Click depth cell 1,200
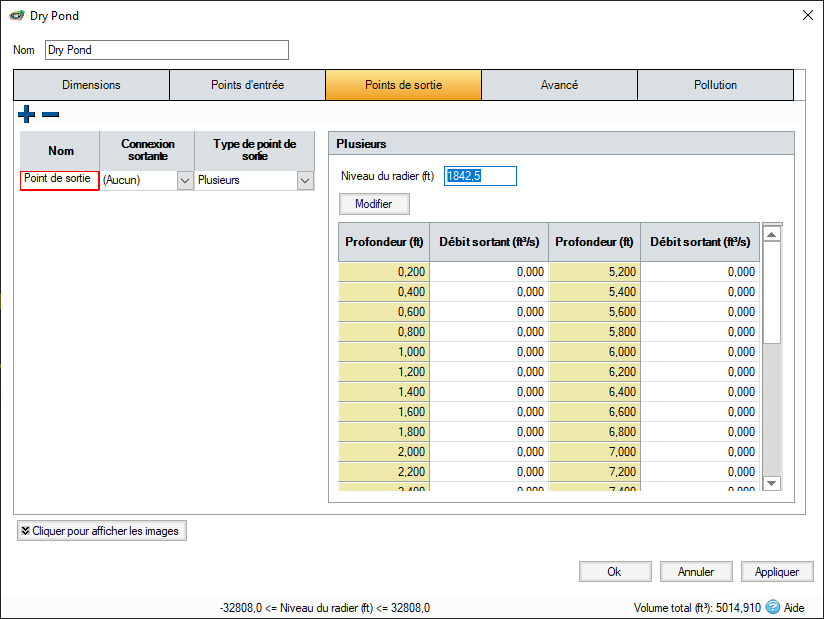The image size is (824, 619). click(x=384, y=372)
